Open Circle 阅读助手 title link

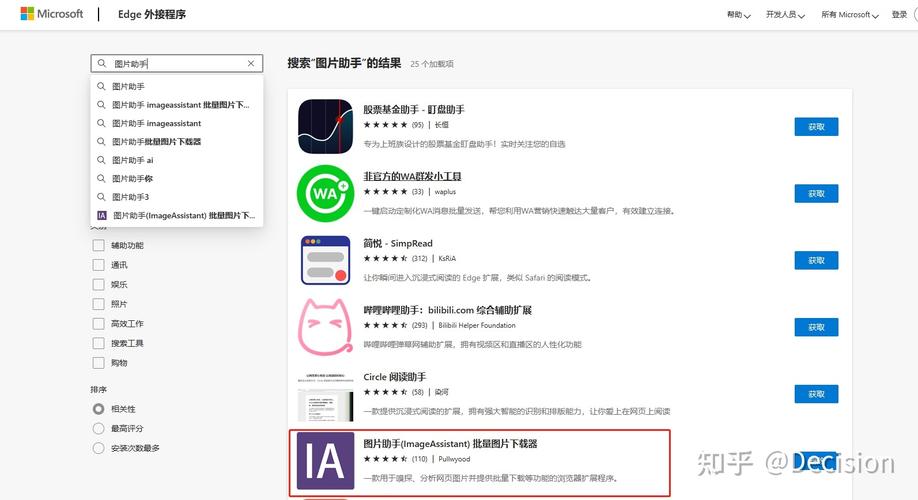395,376
